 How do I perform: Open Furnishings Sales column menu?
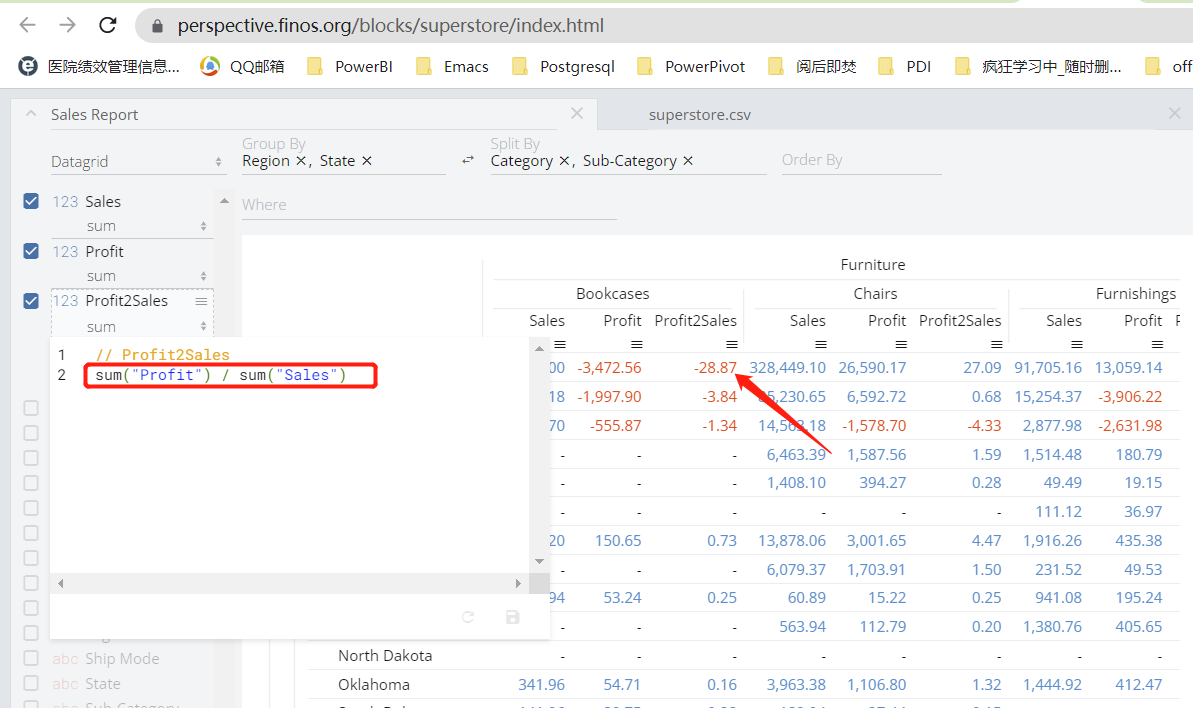tap(1077, 344)
